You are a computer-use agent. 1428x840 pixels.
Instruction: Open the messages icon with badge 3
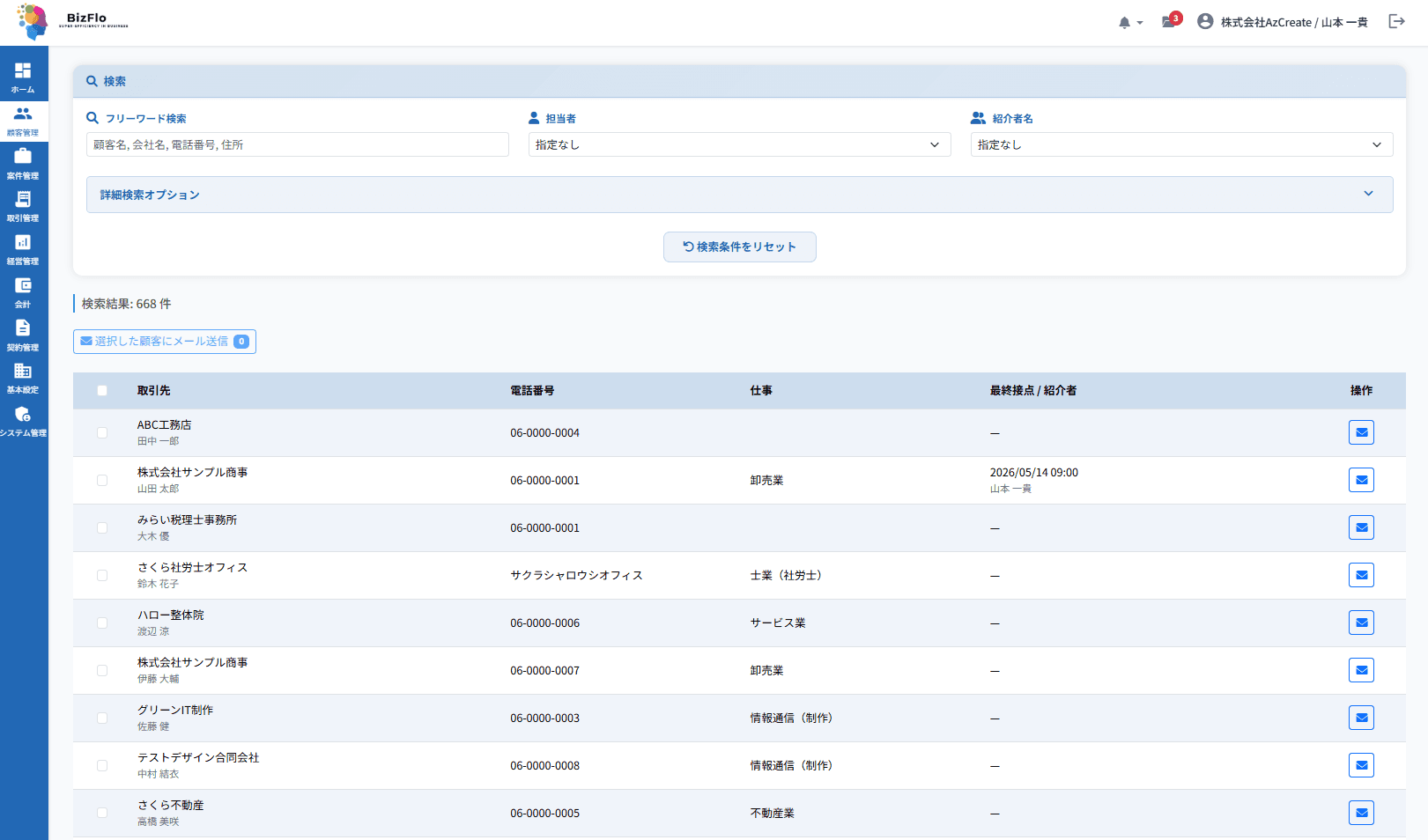coord(1171,21)
